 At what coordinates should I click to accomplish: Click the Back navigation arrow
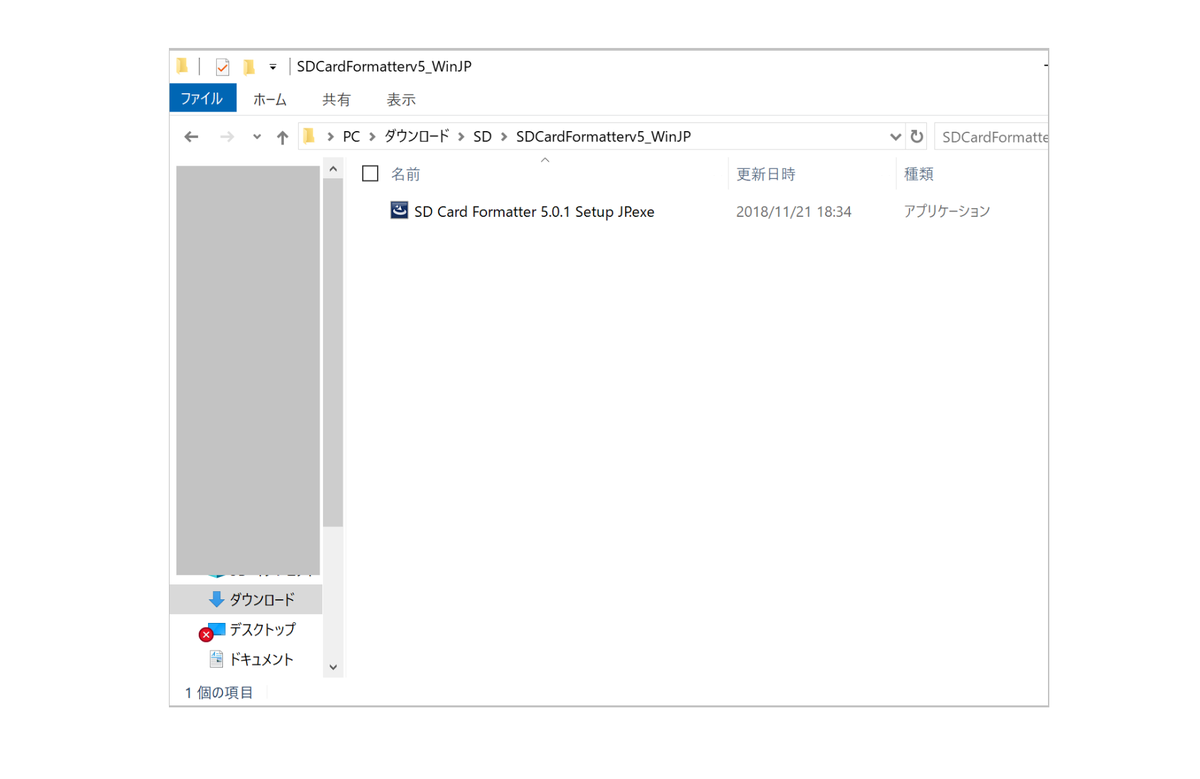(x=191, y=136)
